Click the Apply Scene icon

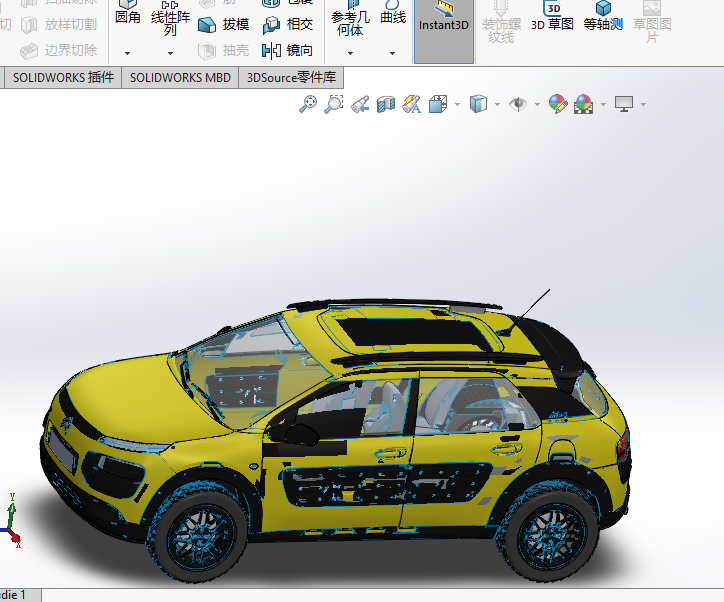[584, 104]
